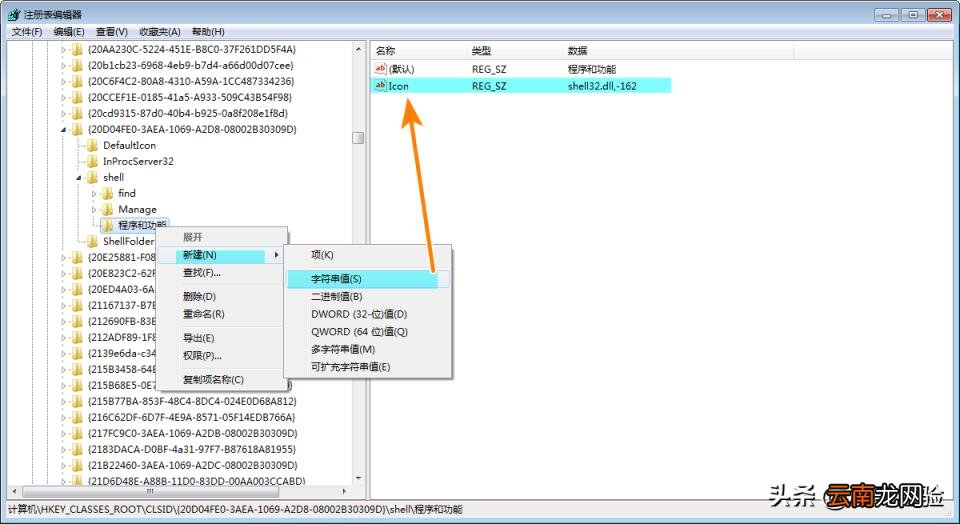This screenshot has width=960, height=524.
Task: Open the 帮助(H) menu
Action: (208, 32)
